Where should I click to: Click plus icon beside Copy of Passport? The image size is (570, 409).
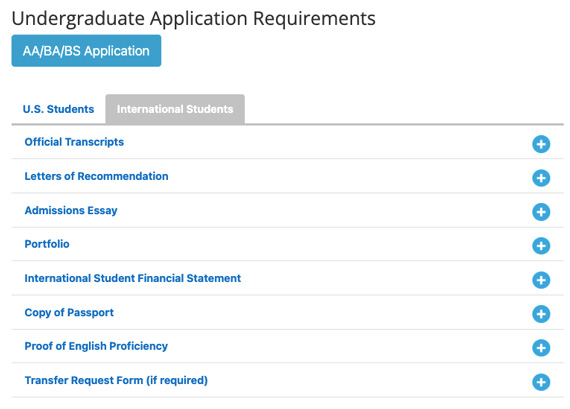pos(541,314)
